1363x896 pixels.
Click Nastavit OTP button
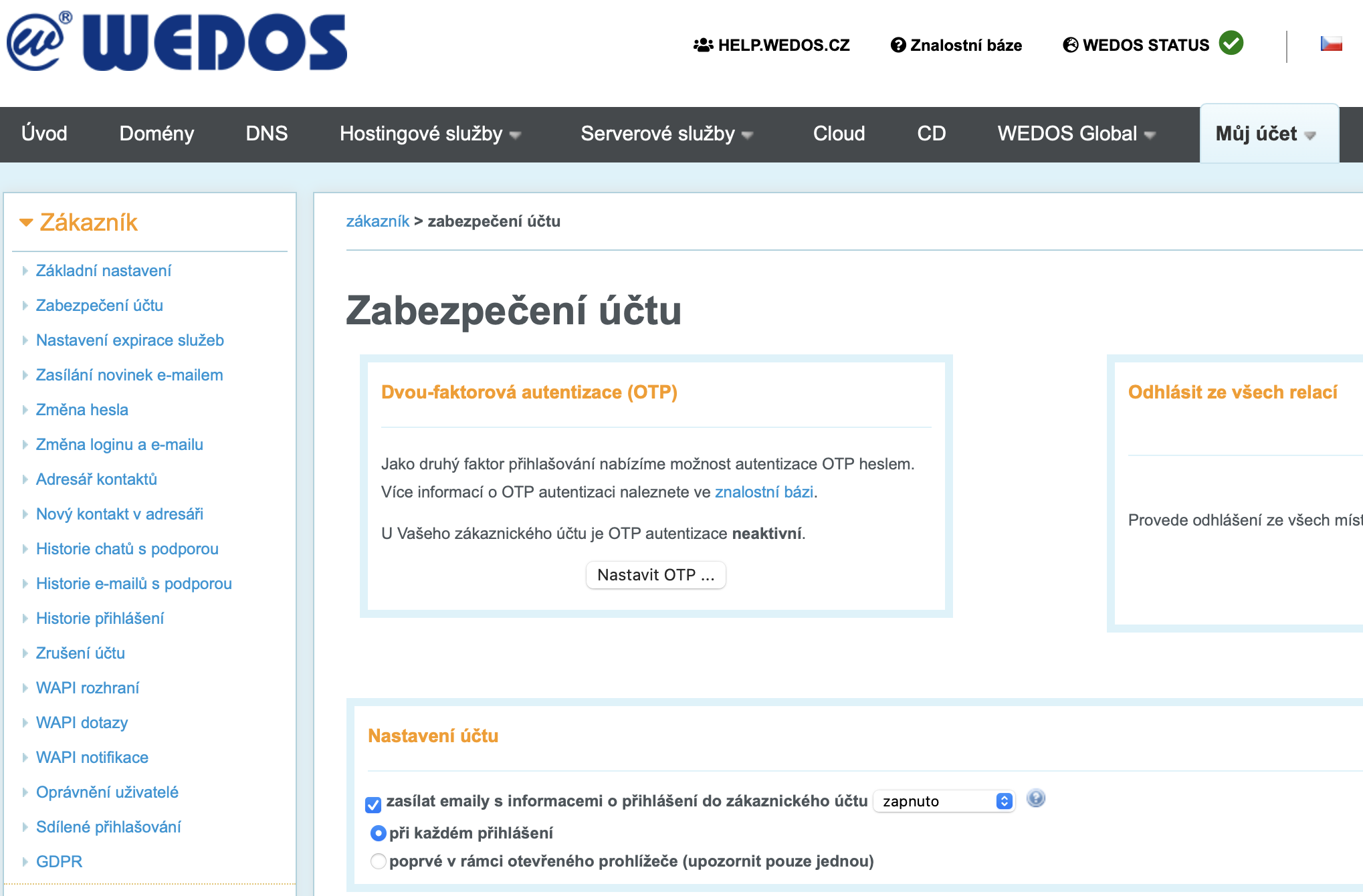(x=655, y=575)
